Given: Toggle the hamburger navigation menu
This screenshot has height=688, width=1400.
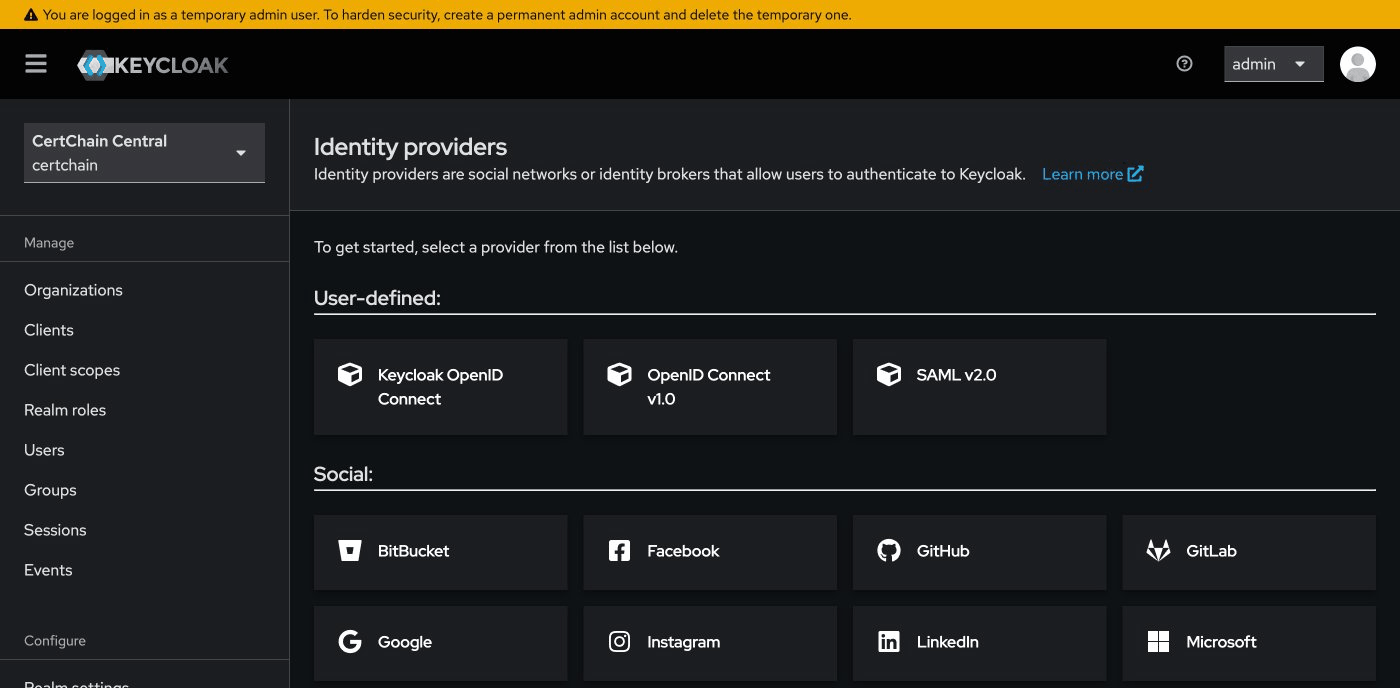Looking at the screenshot, I should click(x=35, y=63).
